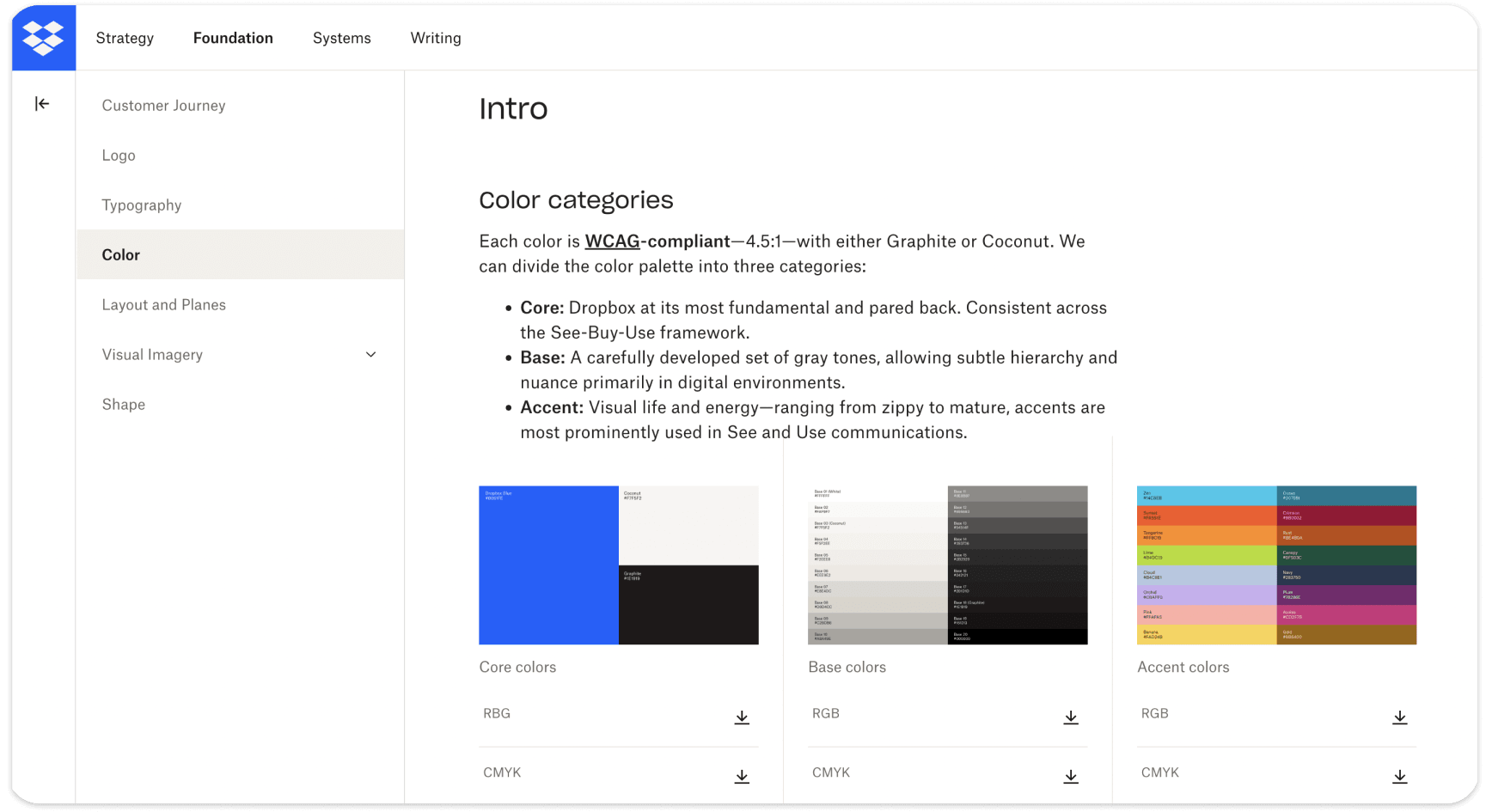Click the 'Accent:' bullet text
The width and height of the screenshot is (1486, 812).
(x=552, y=407)
